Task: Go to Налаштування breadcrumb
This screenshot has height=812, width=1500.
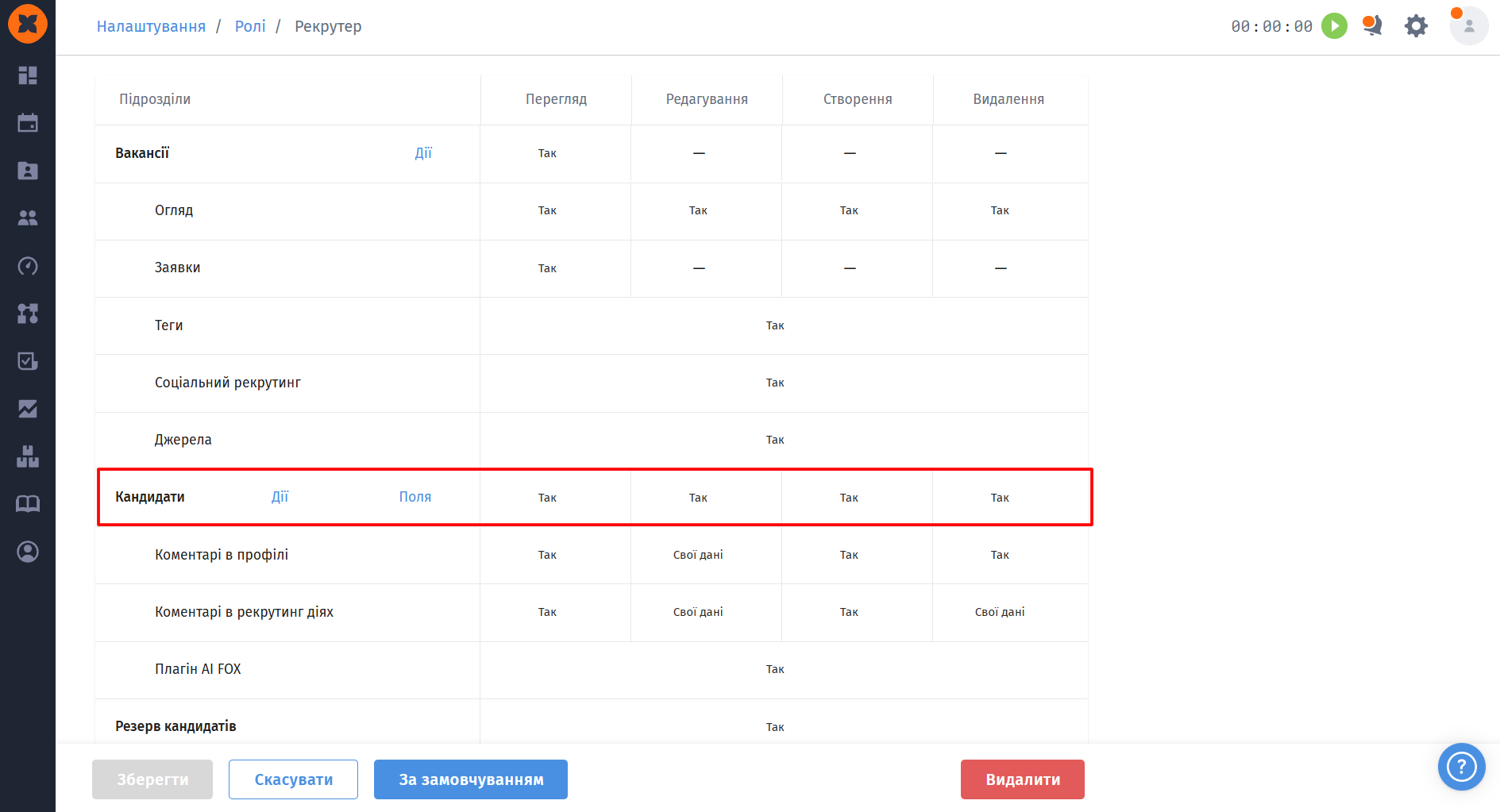Action: click(x=151, y=26)
